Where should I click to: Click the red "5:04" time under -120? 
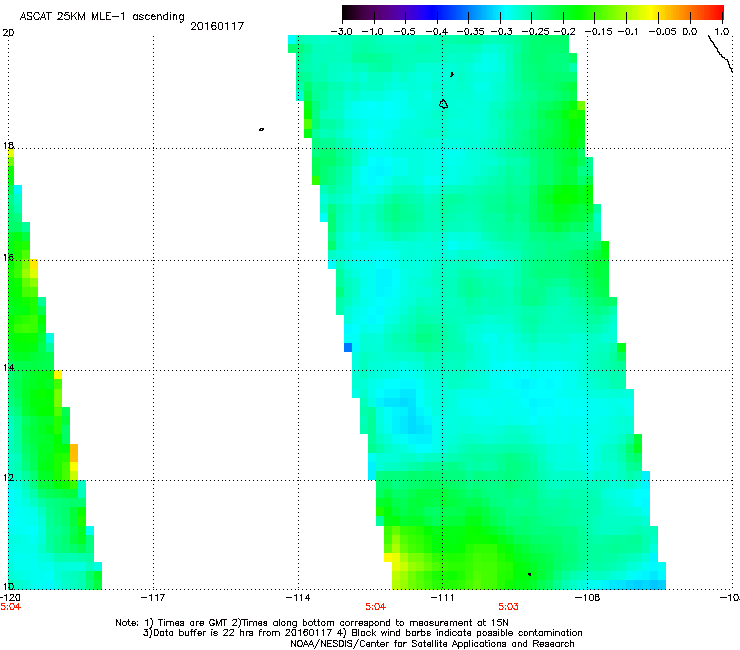pos(10,607)
